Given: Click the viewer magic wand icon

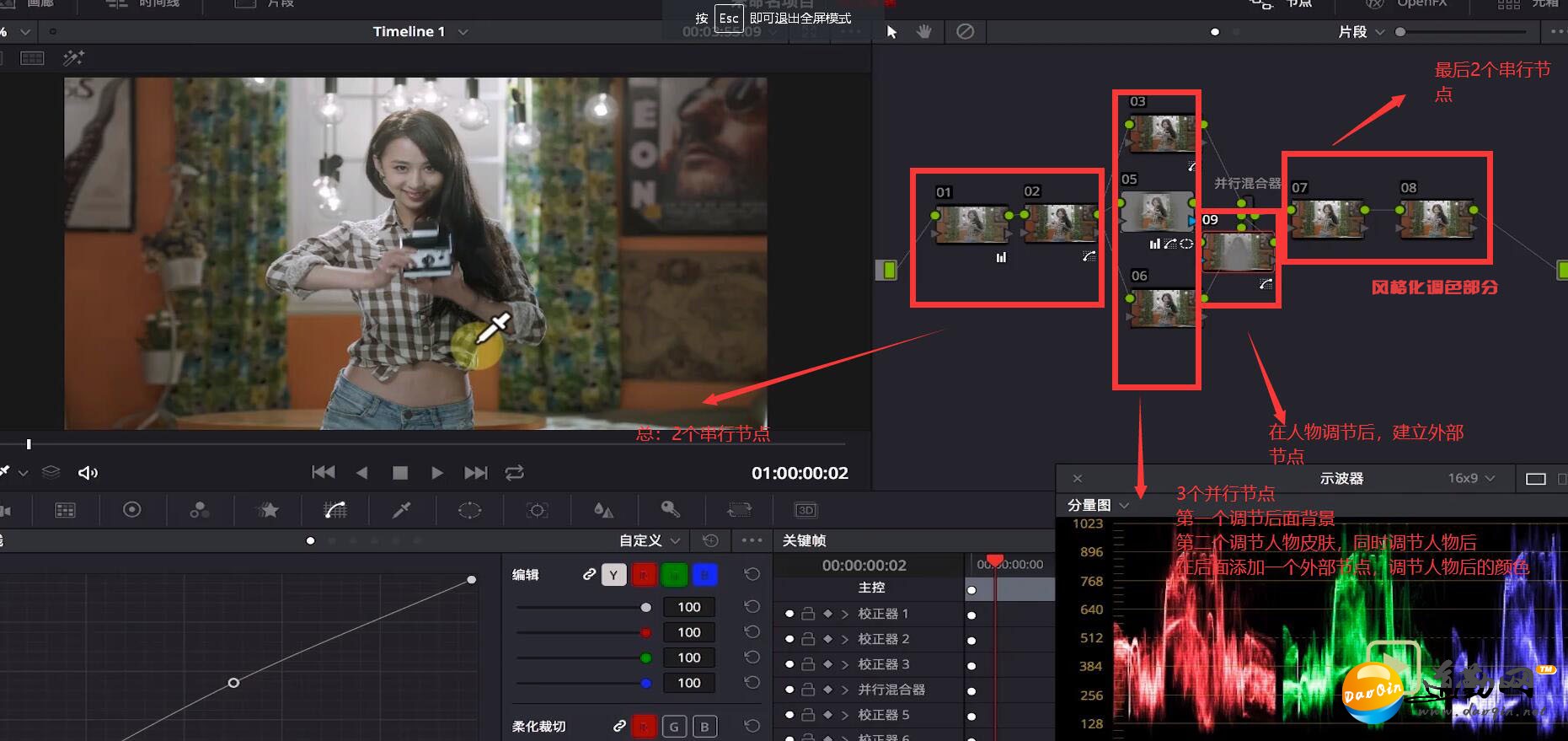Looking at the screenshot, I should click(73, 58).
